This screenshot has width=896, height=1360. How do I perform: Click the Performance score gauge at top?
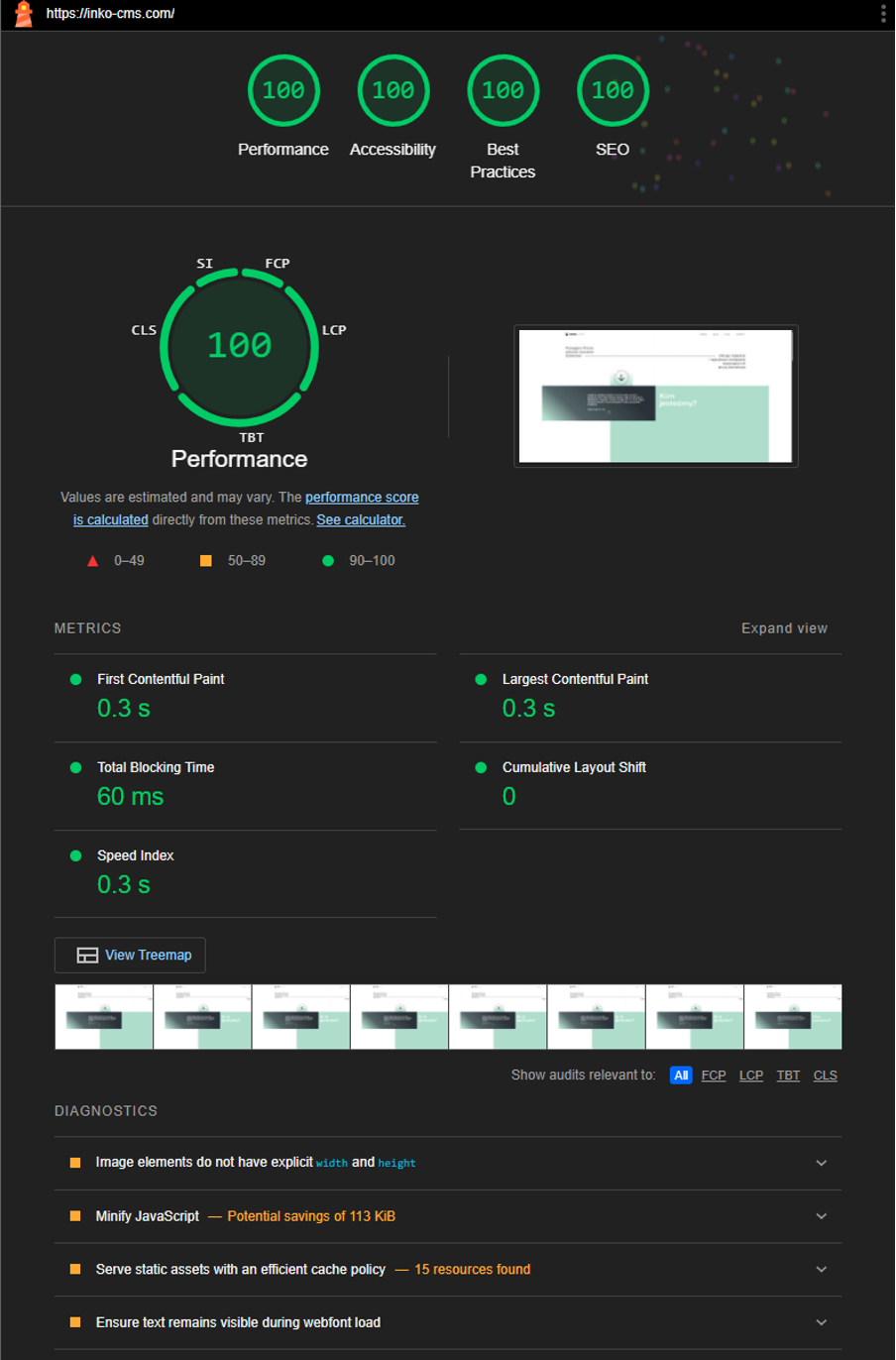[283, 91]
